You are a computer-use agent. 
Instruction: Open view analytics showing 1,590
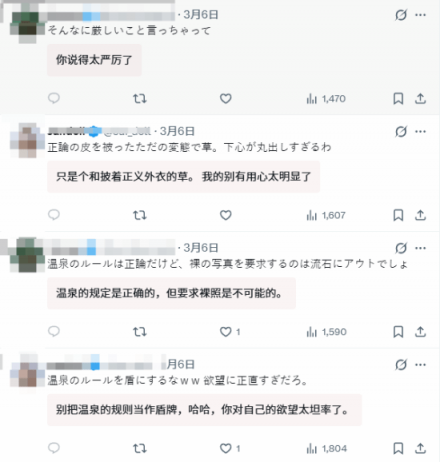[326, 332]
